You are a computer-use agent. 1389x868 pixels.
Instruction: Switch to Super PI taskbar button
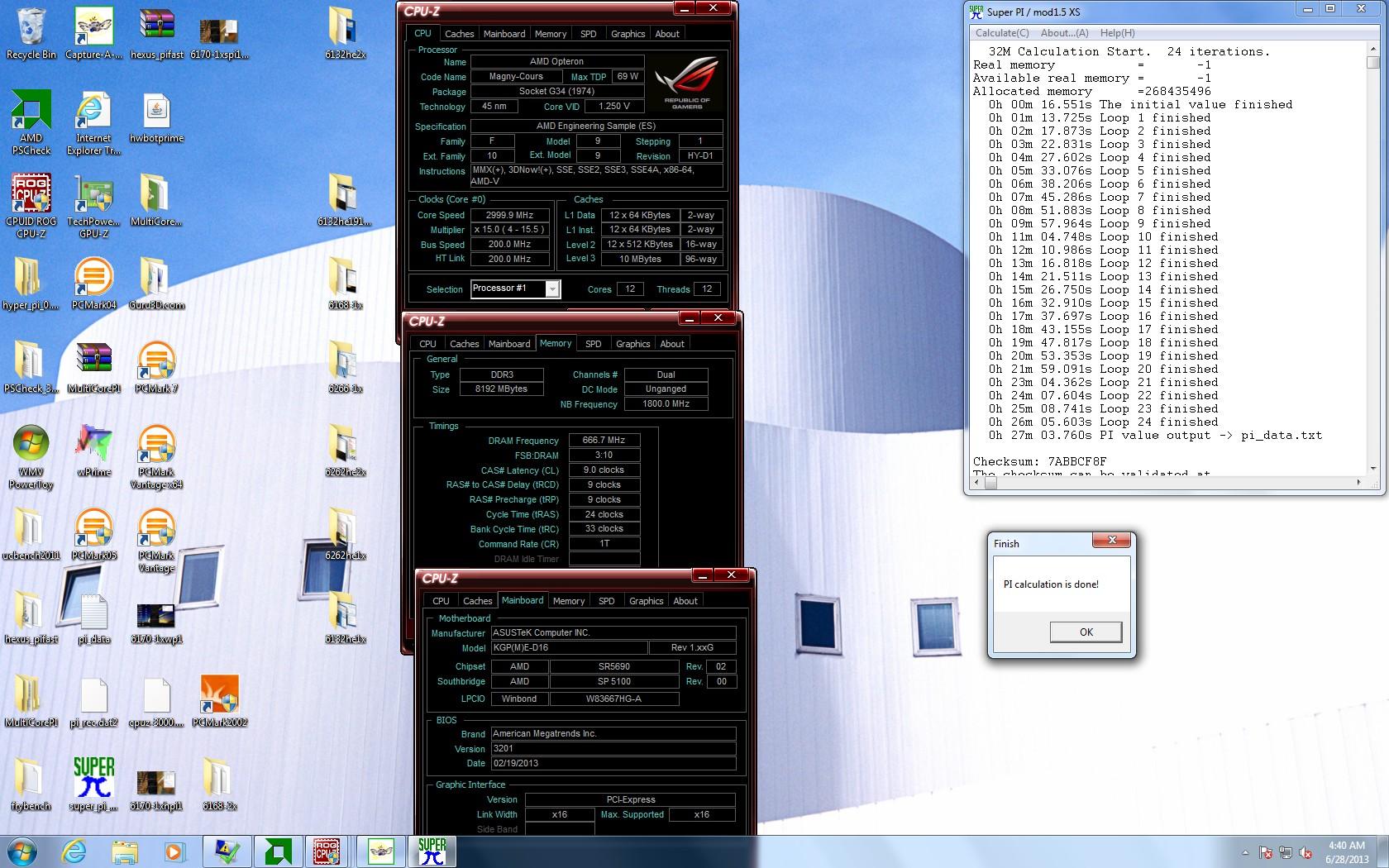(x=432, y=851)
